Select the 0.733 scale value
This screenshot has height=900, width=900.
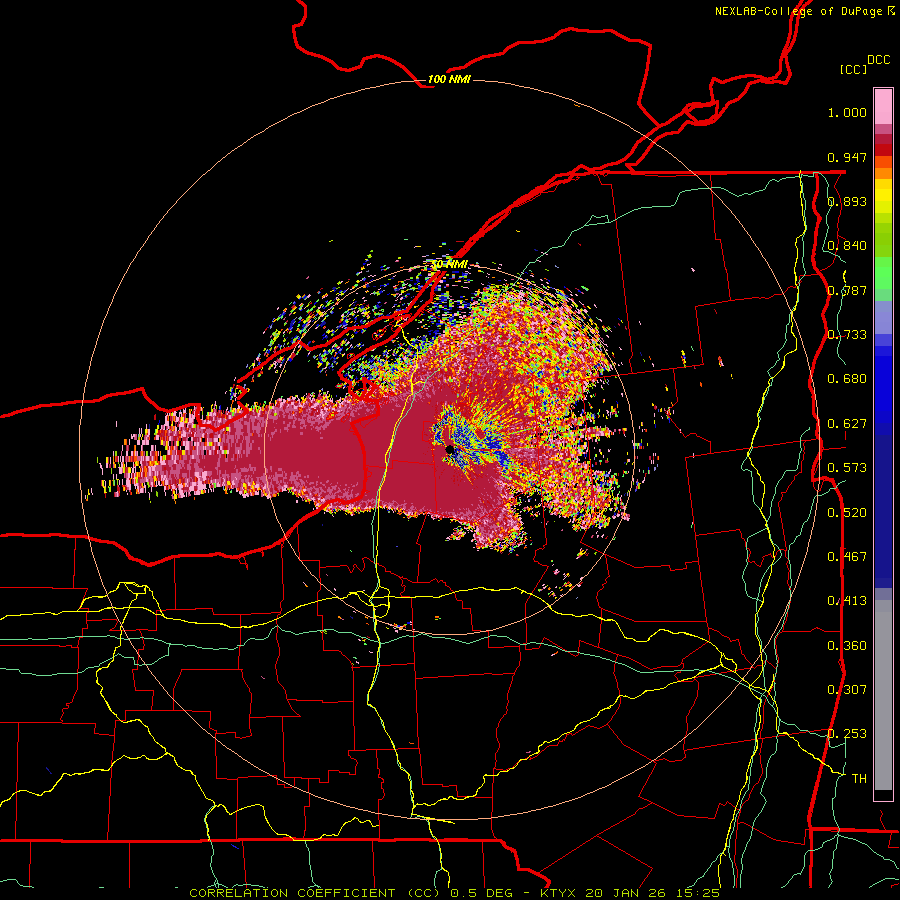847,335
